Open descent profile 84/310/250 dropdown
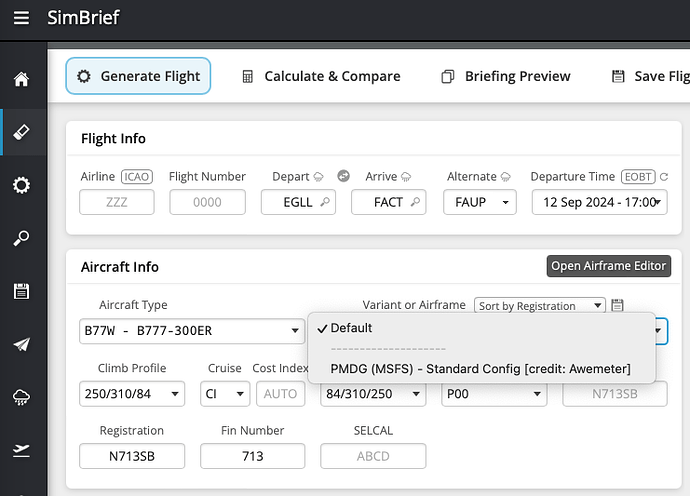 click(373, 393)
